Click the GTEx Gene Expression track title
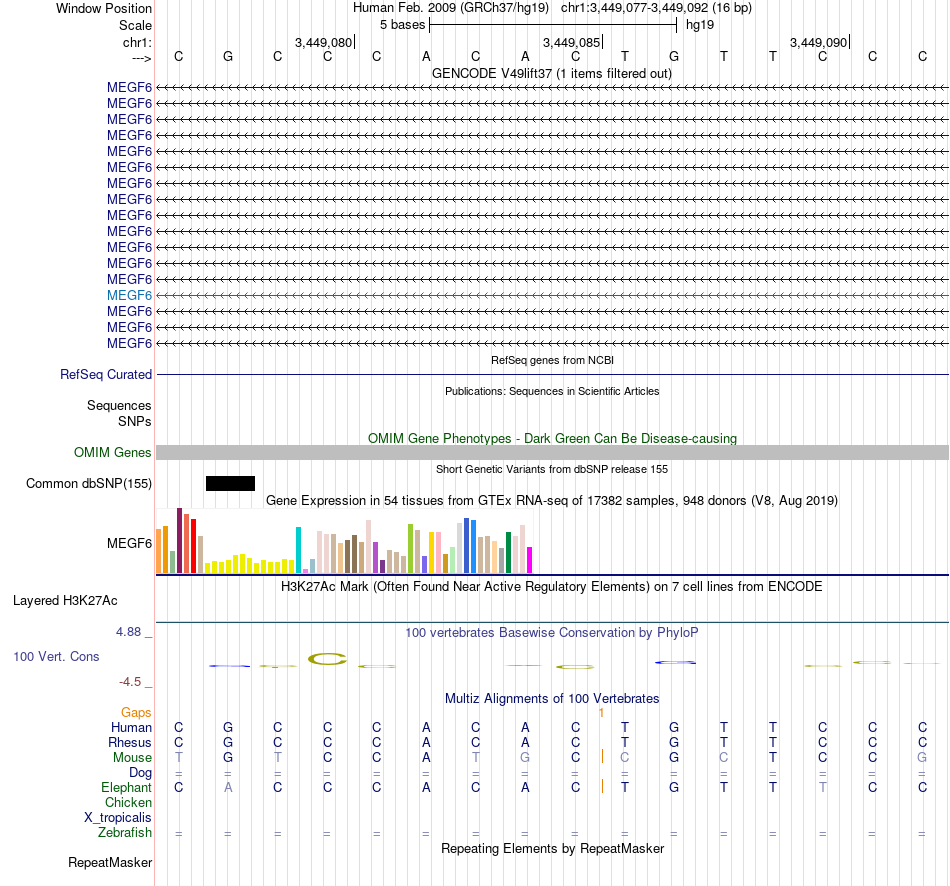 tap(552, 501)
